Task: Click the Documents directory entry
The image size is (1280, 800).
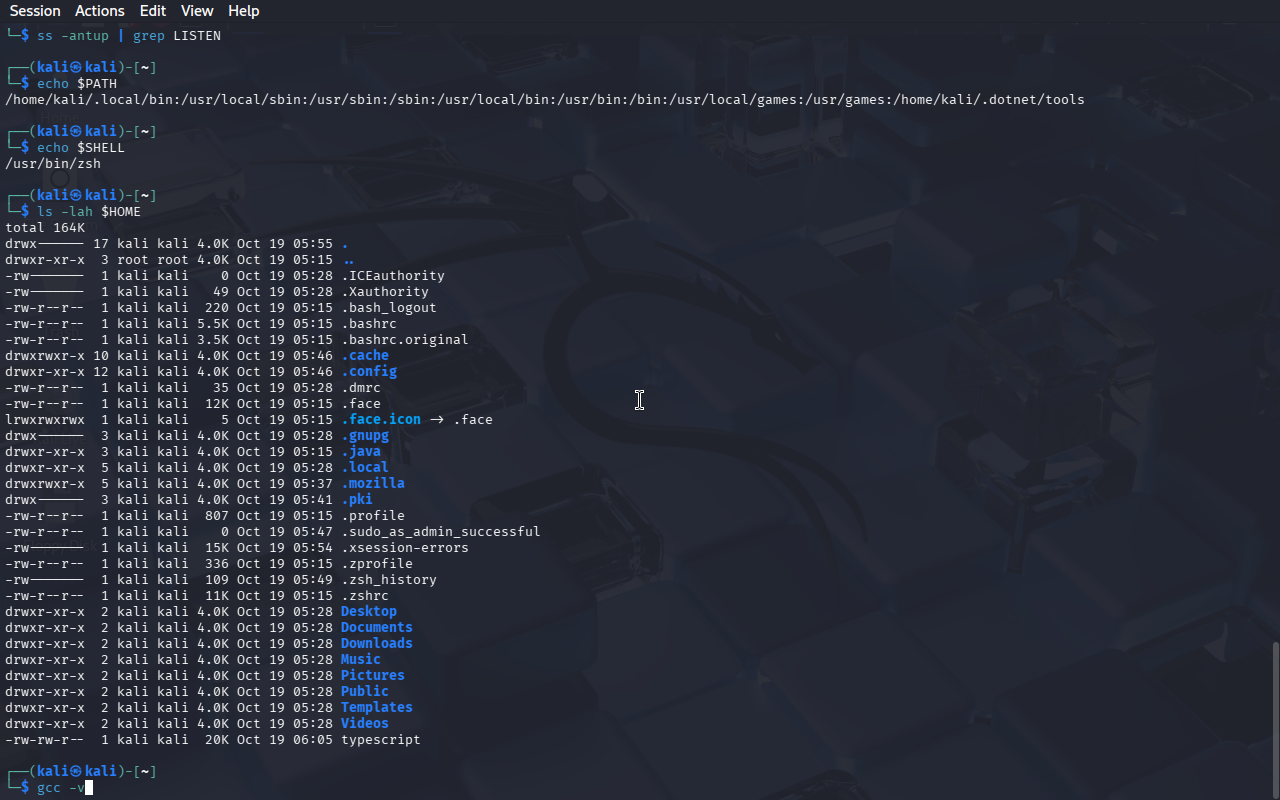Action: click(x=376, y=627)
